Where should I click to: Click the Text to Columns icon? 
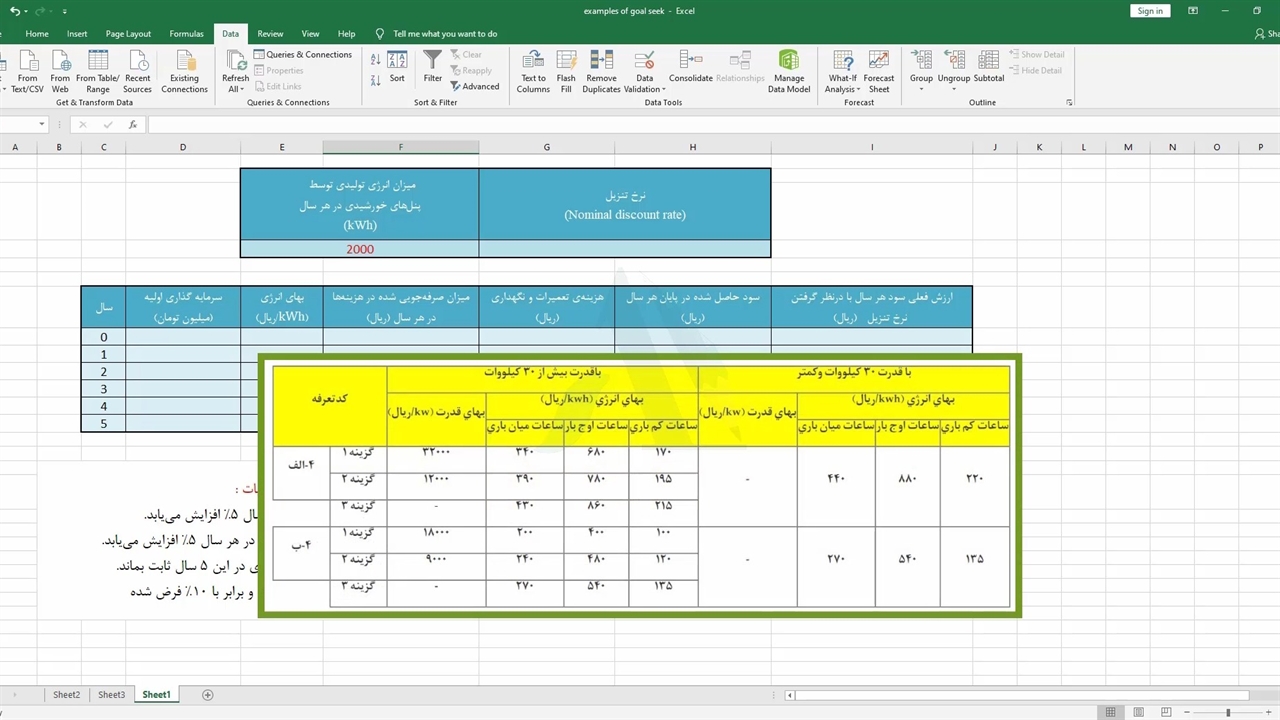tap(533, 61)
